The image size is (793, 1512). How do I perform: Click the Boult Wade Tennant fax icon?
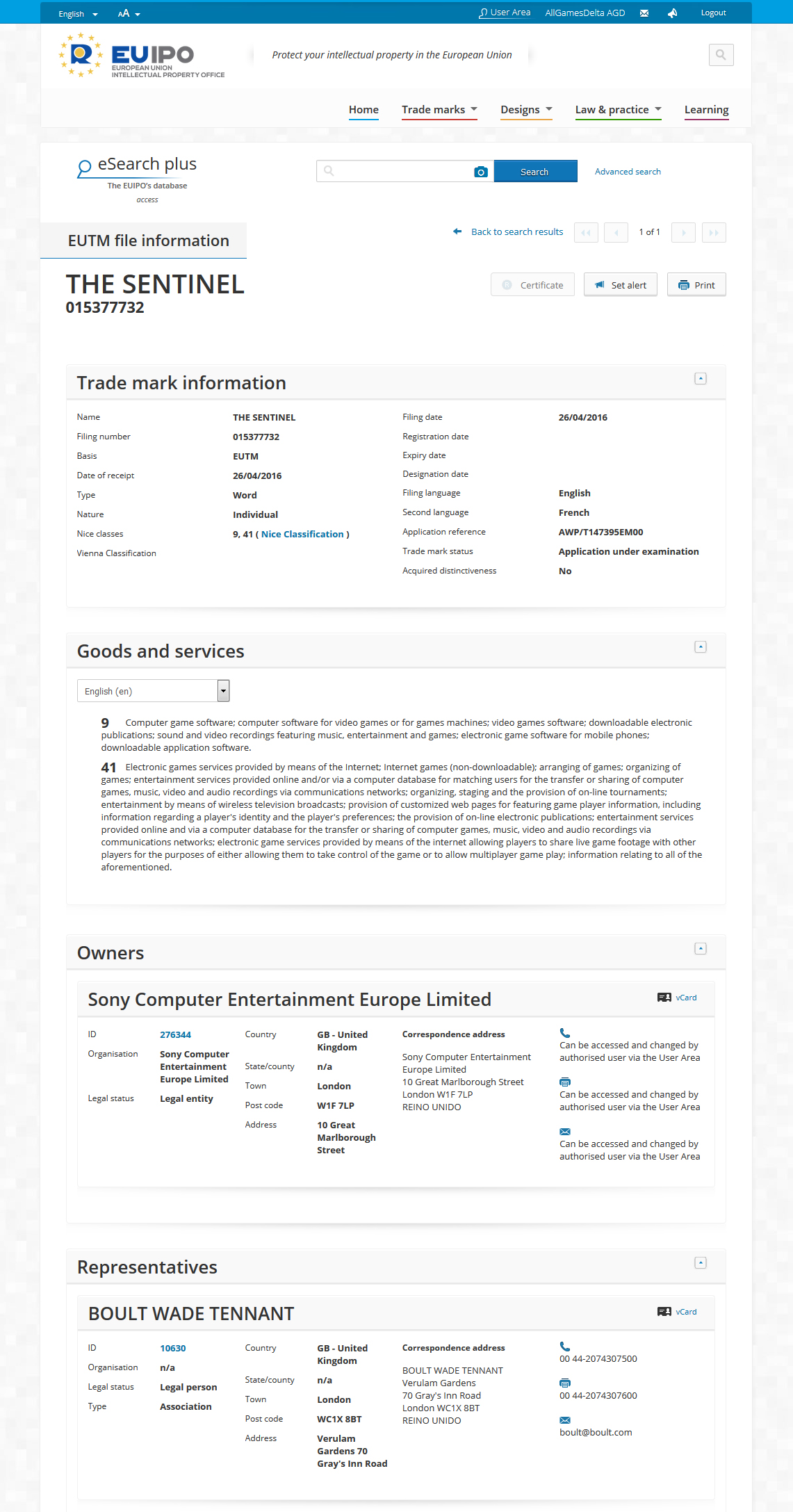[x=565, y=1383]
